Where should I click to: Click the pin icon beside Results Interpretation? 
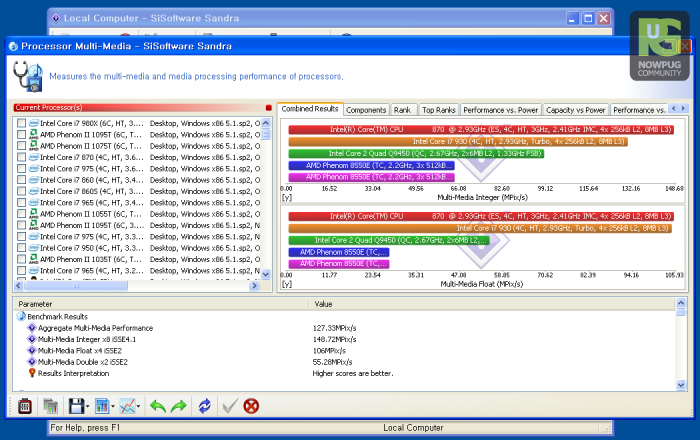click(x=32, y=373)
